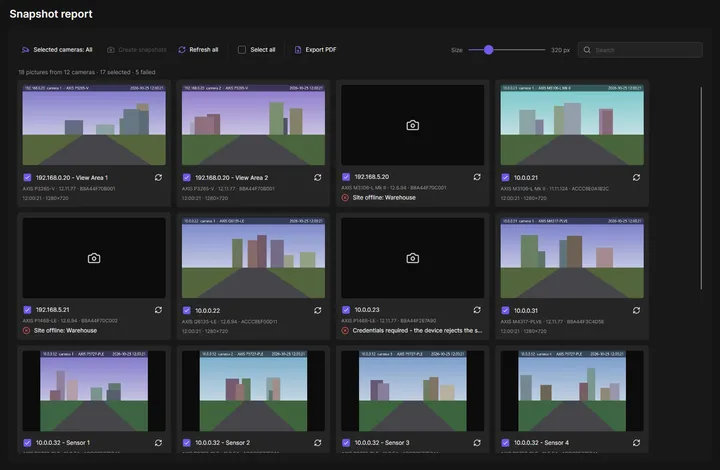720x470 pixels.
Task: Click the error icon beside Credentials required
Action: [x=345, y=330]
